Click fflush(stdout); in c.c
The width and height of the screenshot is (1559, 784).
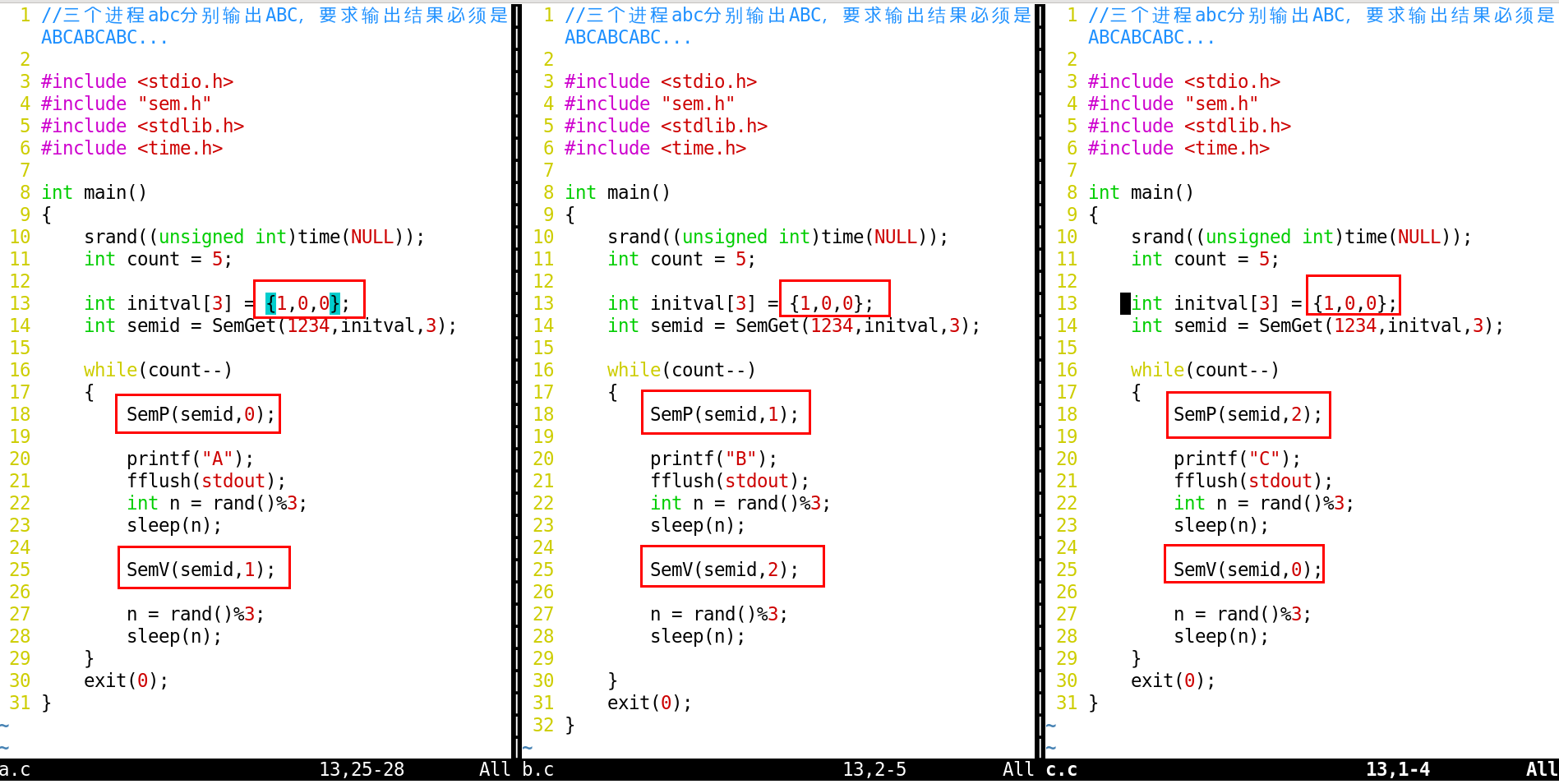1253,481
